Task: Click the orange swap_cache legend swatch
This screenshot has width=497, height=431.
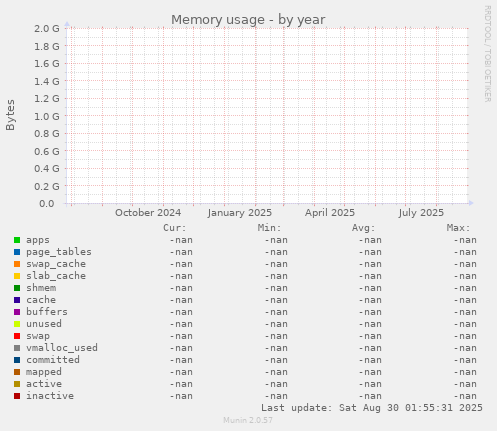Action: [x=17, y=264]
